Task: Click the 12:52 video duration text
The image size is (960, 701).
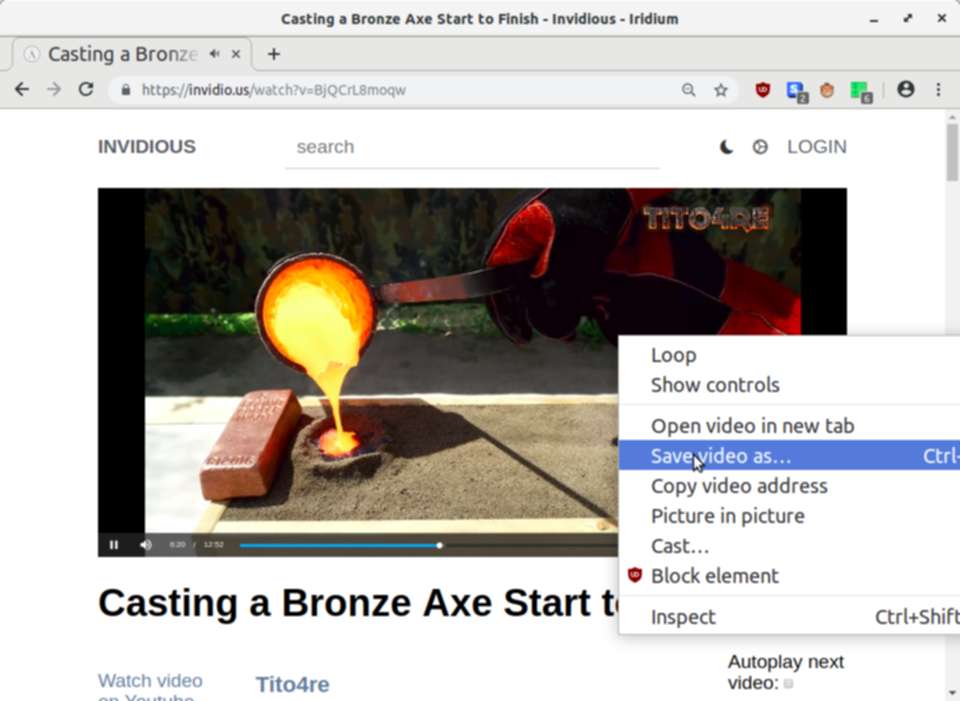Action: click(x=214, y=544)
